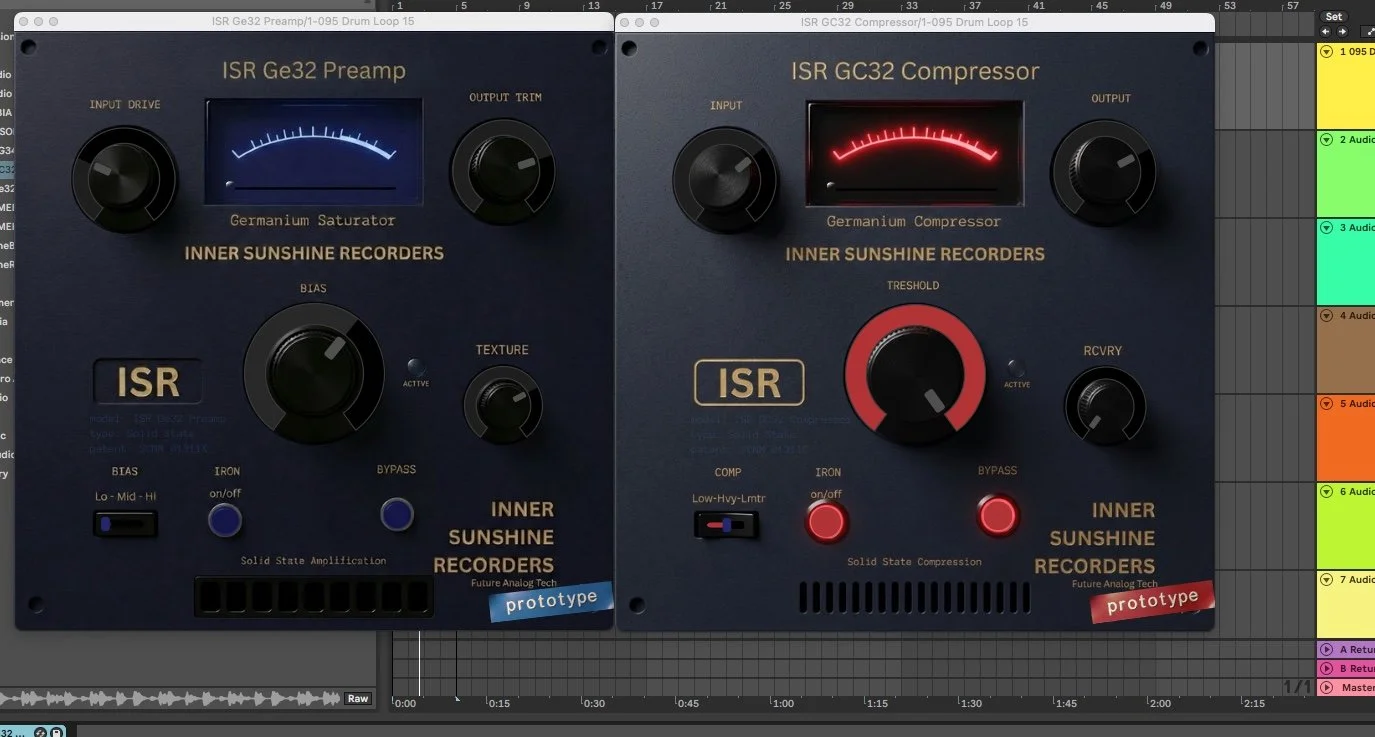The height and width of the screenshot is (737, 1375).
Task: Click the ACTIVE indicator LED on the Preamp
Action: coord(415,367)
